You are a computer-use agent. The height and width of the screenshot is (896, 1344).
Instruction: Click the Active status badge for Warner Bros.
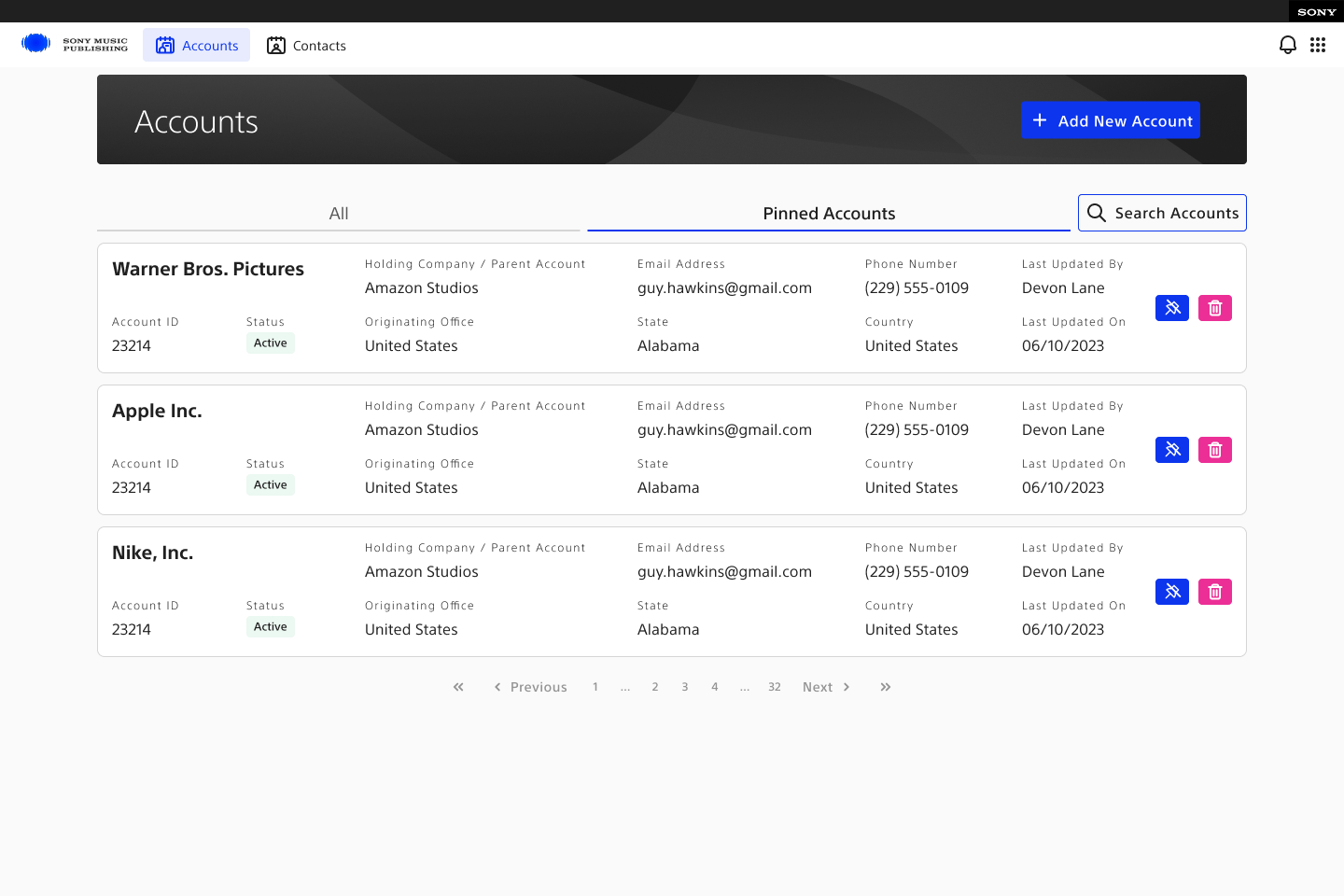coord(271,343)
